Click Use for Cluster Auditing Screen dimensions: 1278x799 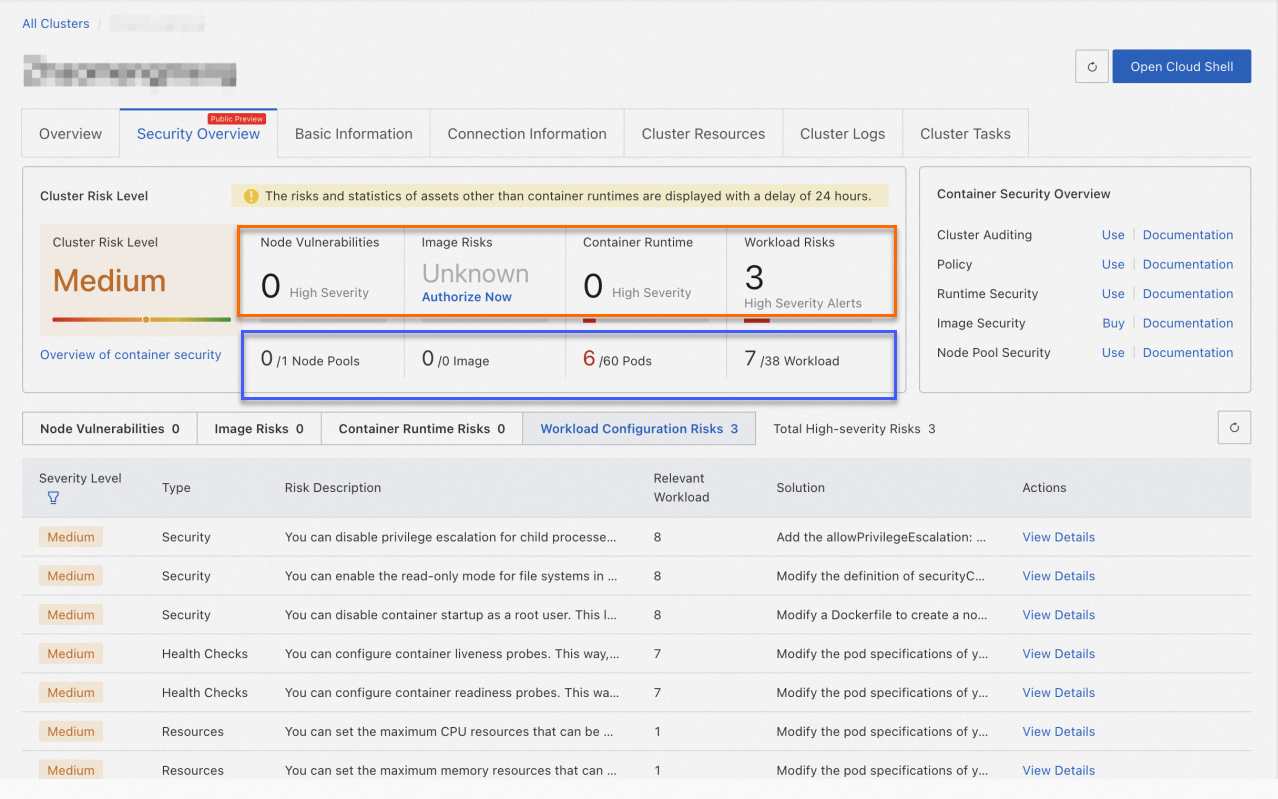tap(1113, 235)
